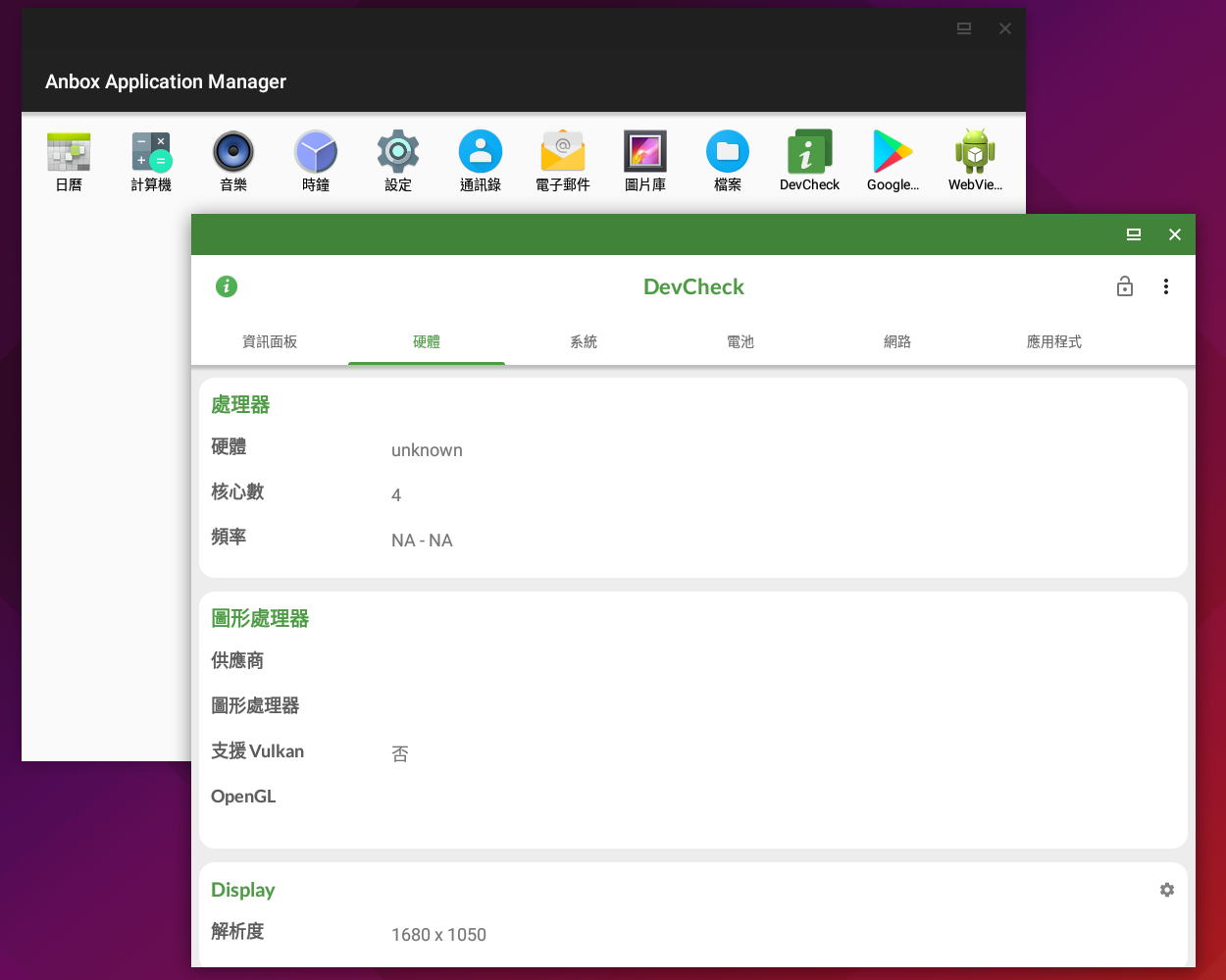Click the 'unknown' hardware value
This screenshot has width=1226, height=980.
pyautogui.click(x=427, y=450)
